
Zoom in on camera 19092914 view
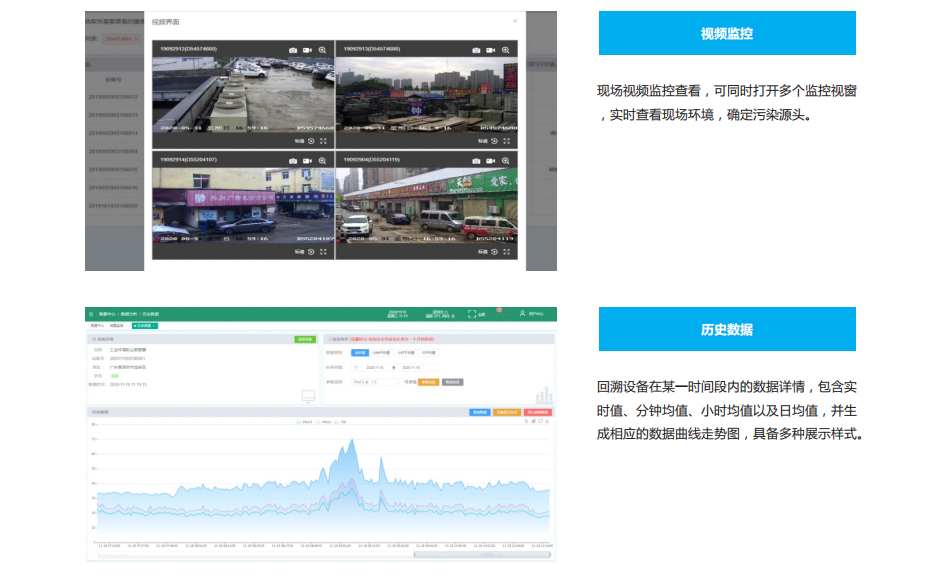(x=322, y=161)
